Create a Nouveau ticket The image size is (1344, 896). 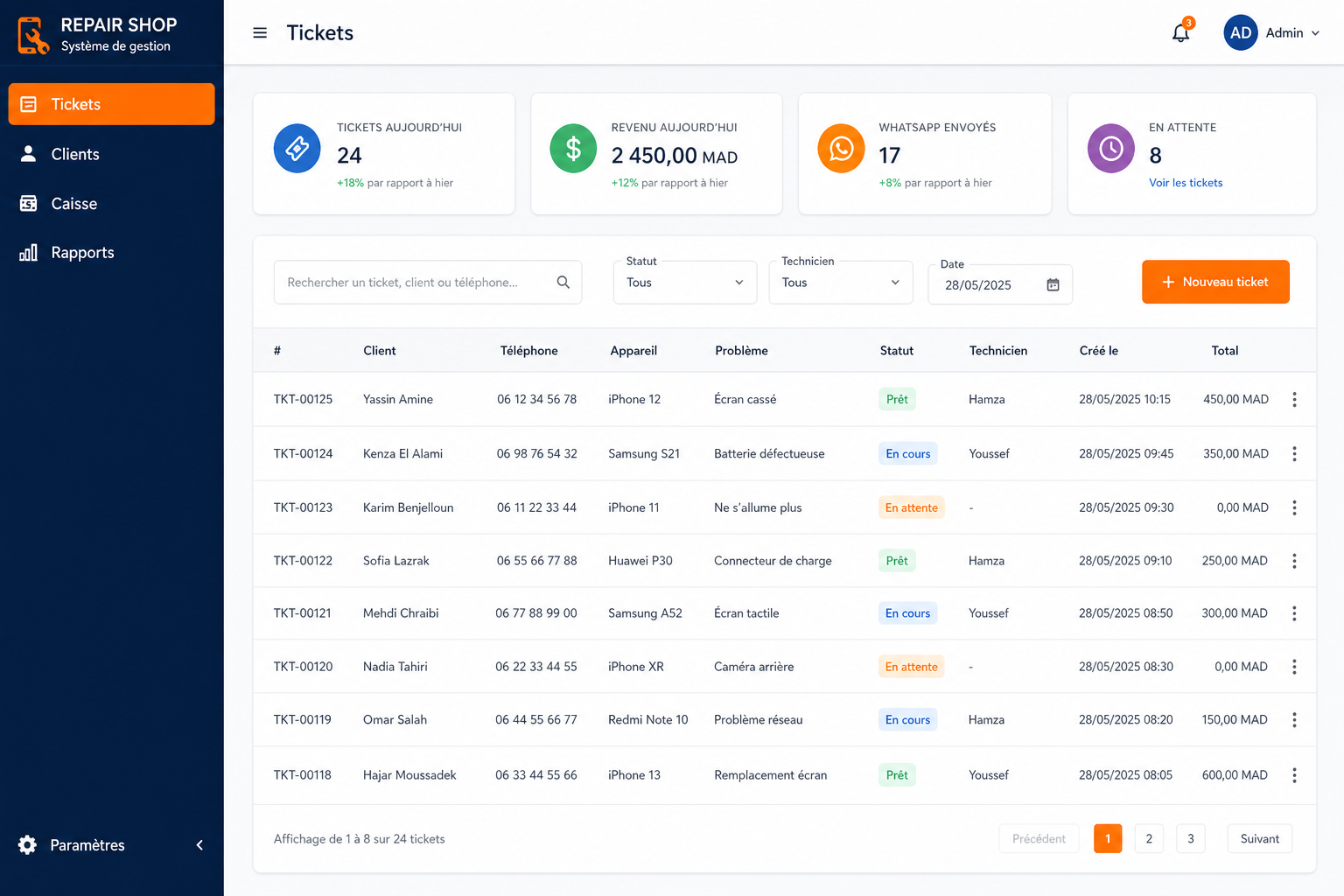[x=1215, y=282]
